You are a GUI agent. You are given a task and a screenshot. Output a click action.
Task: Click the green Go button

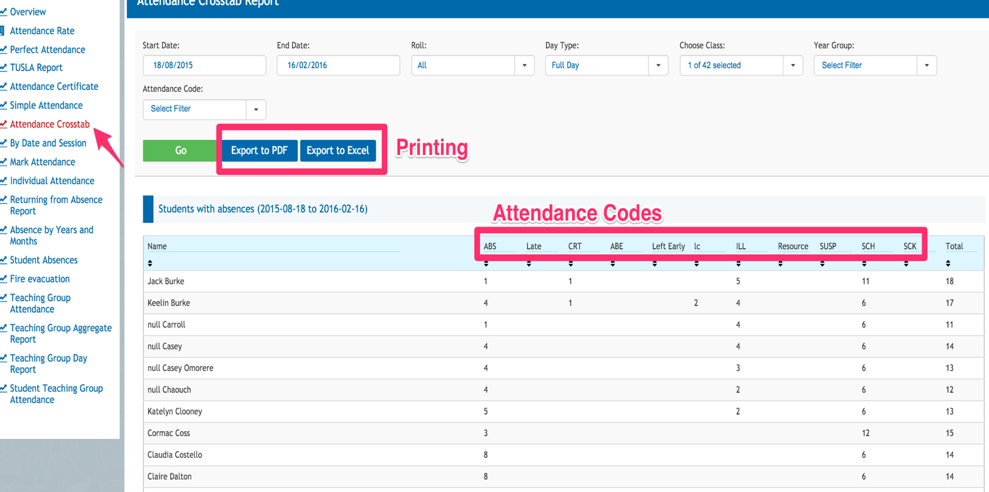(181, 151)
